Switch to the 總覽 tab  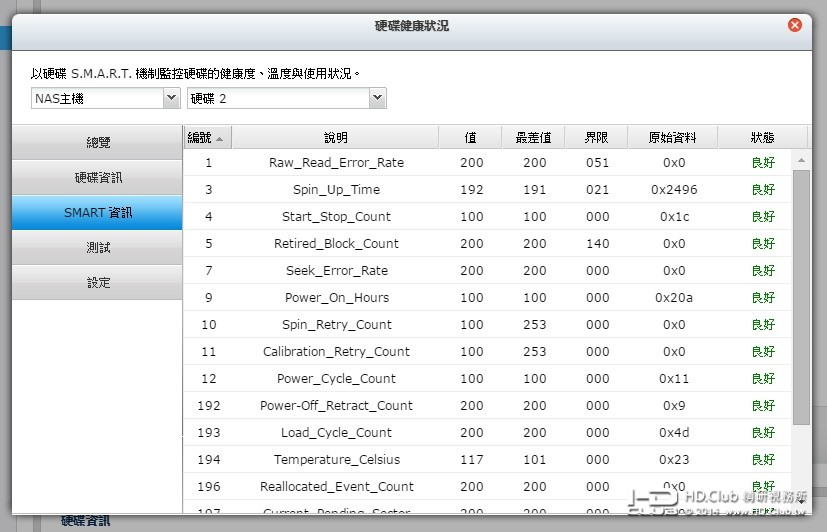click(x=98, y=142)
